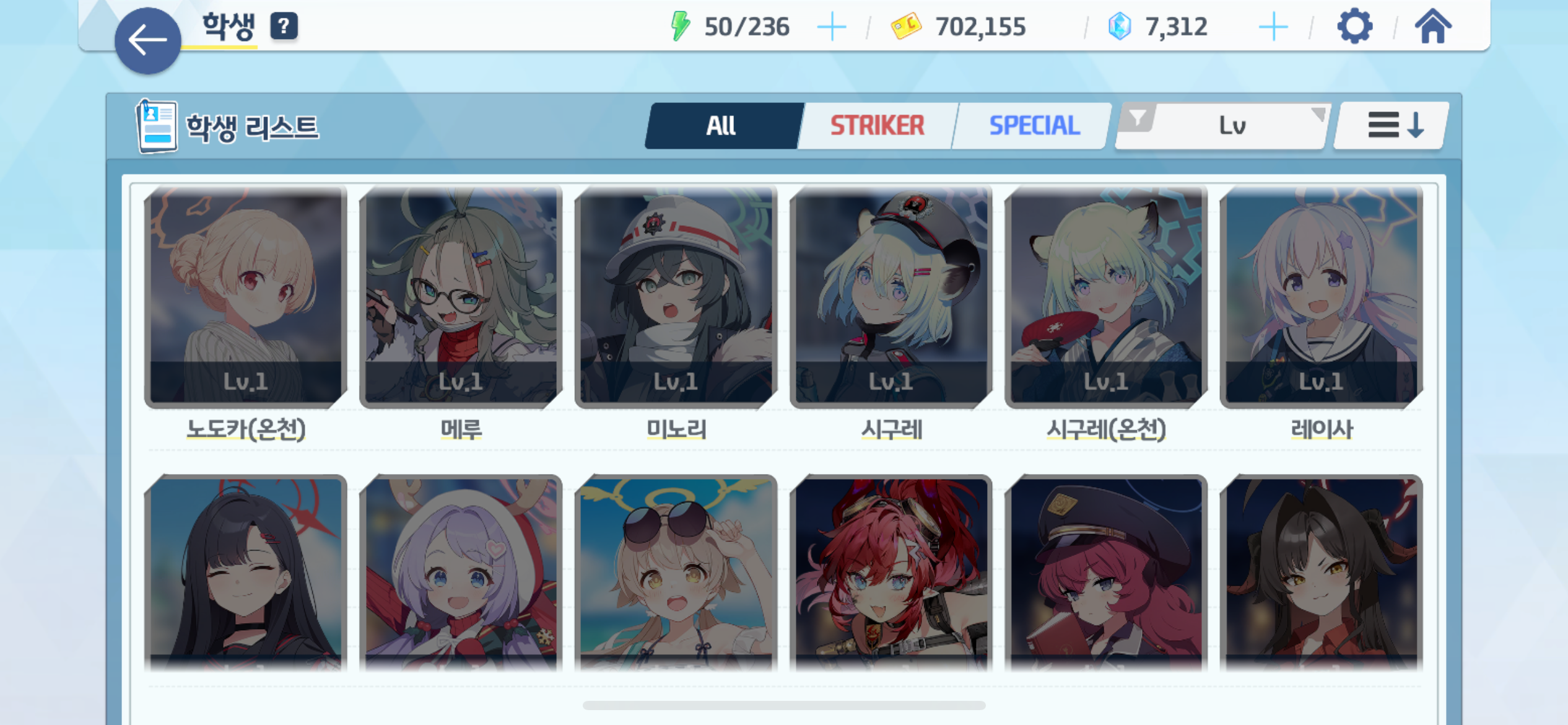This screenshot has height=725, width=1568.
Task: Switch to the STRIKER tab
Action: click(878, 126)
